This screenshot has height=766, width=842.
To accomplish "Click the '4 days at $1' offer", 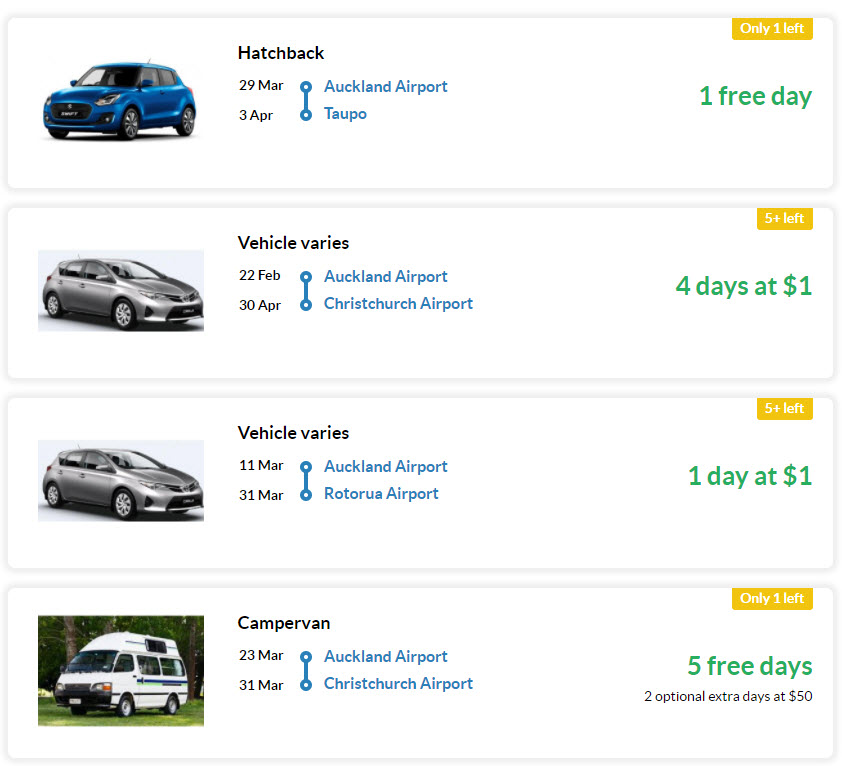I will (x=743, y=286).
